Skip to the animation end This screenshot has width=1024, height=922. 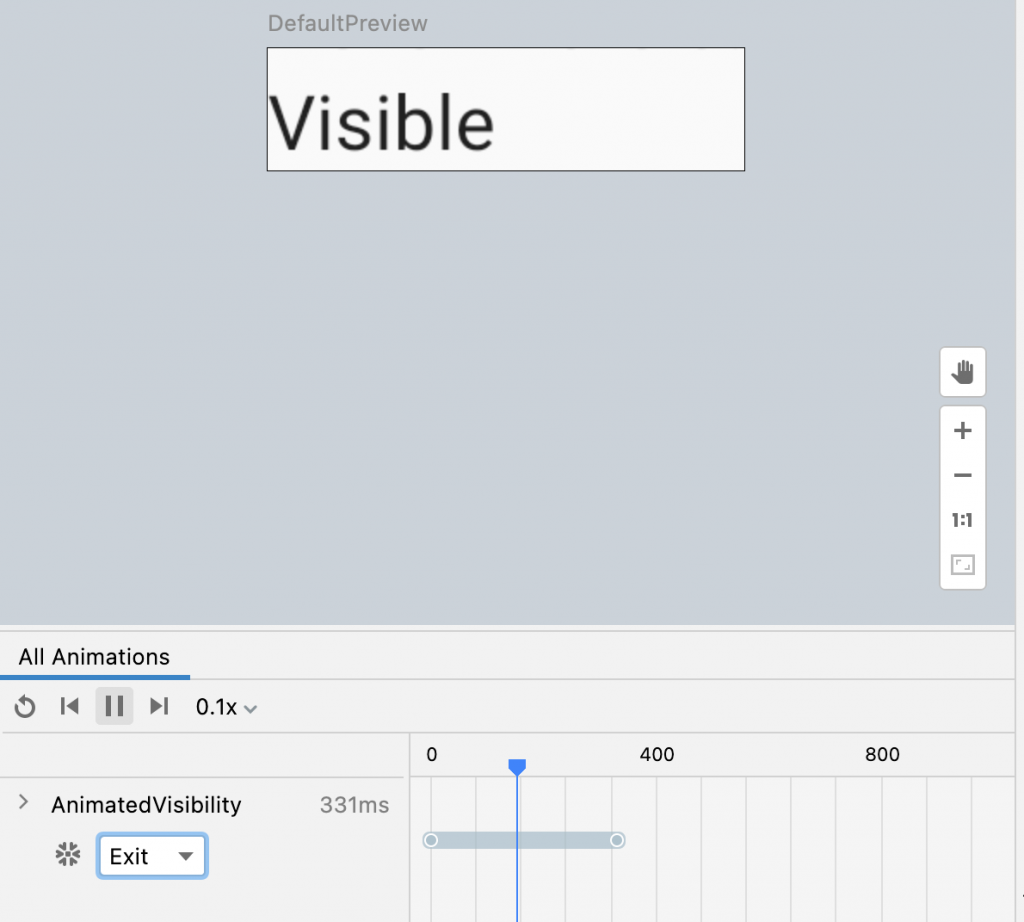[158, 707]
